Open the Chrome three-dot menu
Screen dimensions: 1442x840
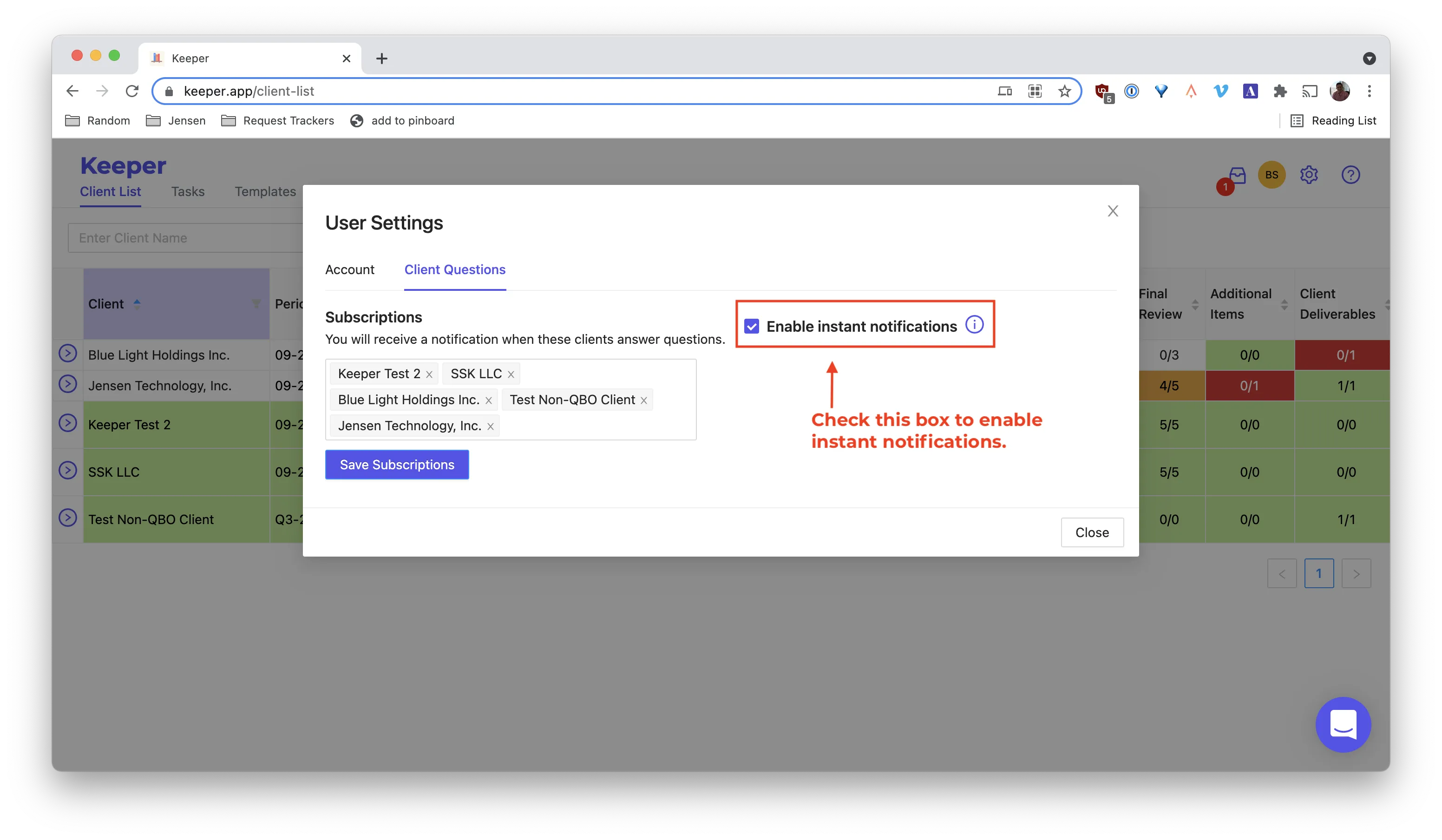(x=1370, y=91)
